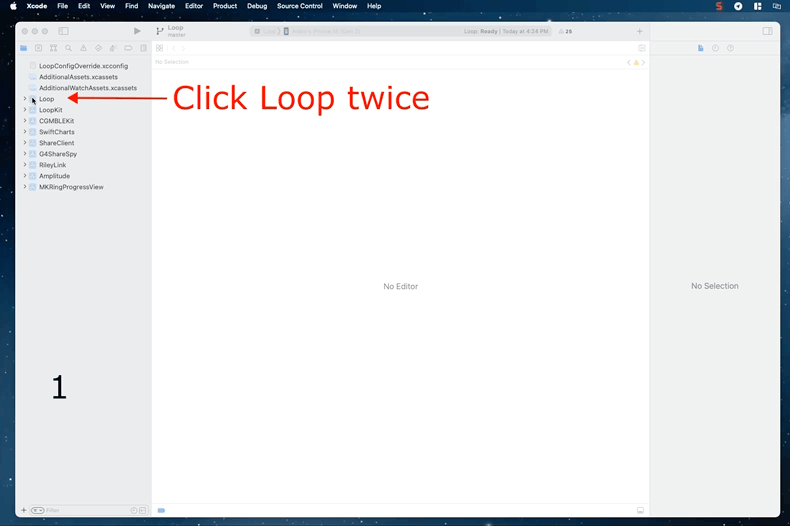790x526 pixels.
Task: Open the Debug menu
Action: point(257,6)
